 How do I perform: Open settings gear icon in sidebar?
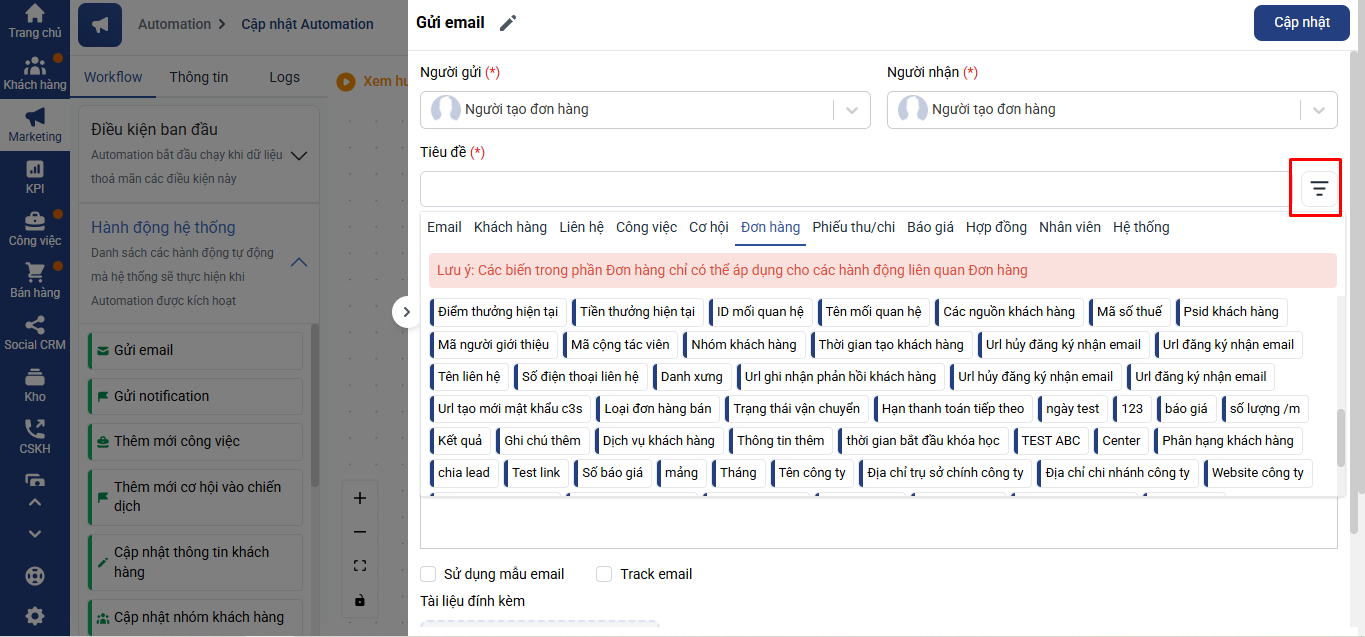coord(35,616)
